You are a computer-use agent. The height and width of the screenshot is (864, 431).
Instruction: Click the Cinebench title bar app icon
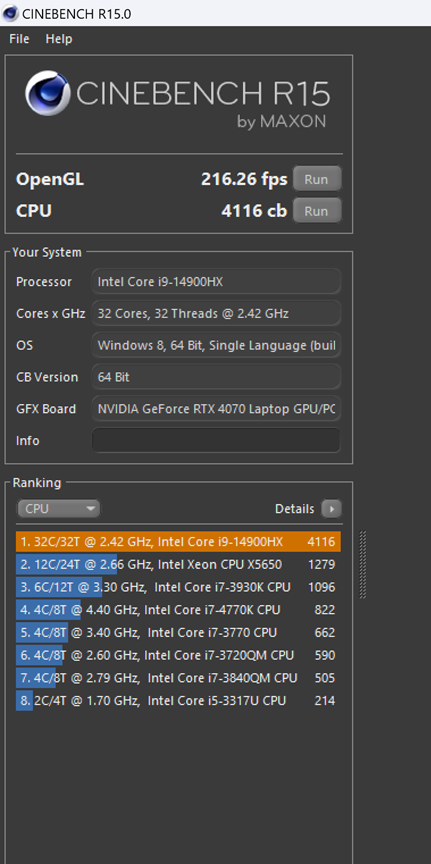click(10, 13)
